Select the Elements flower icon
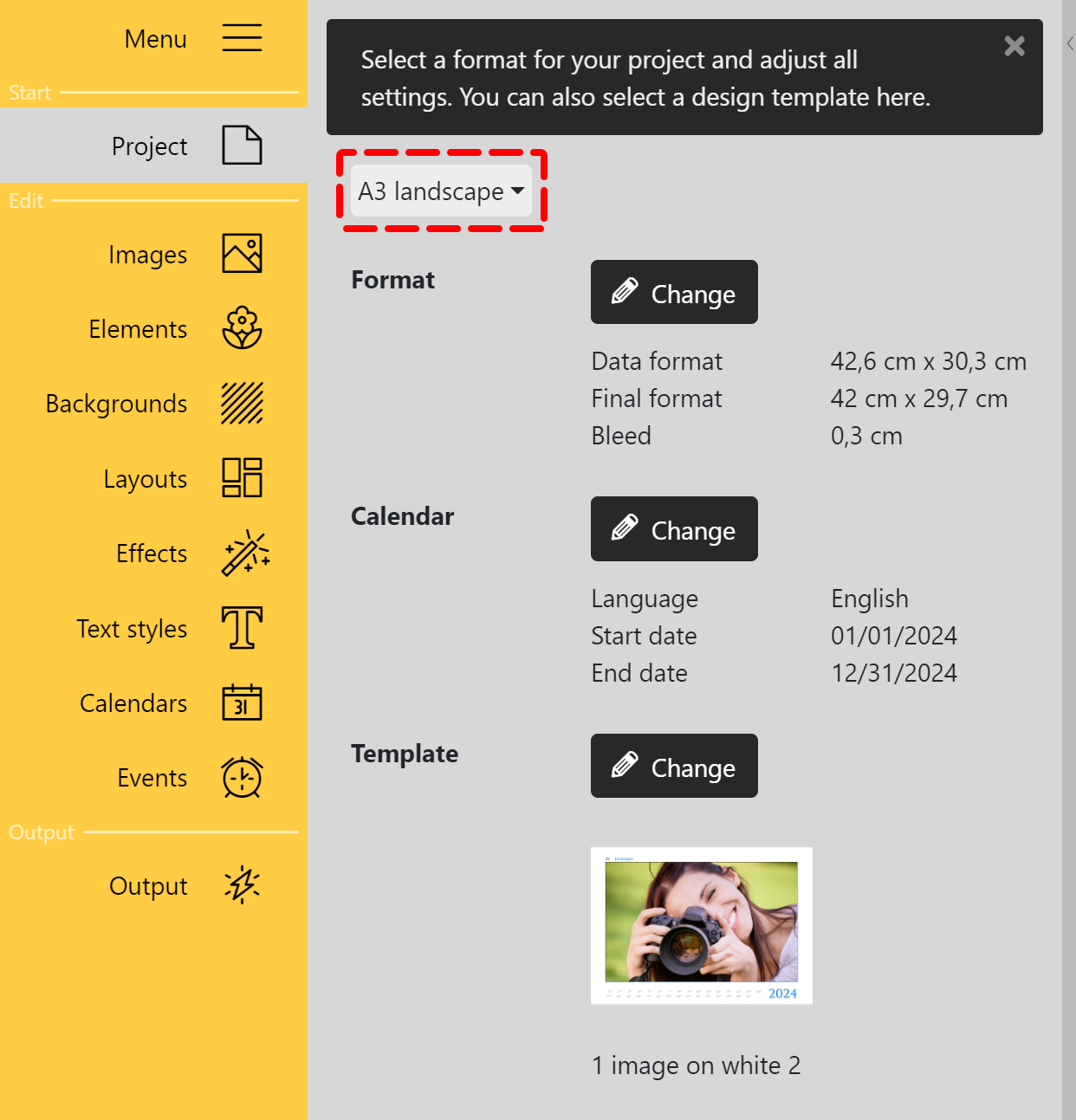Viewport: 1076px width, 1120px height. [242, 328]
